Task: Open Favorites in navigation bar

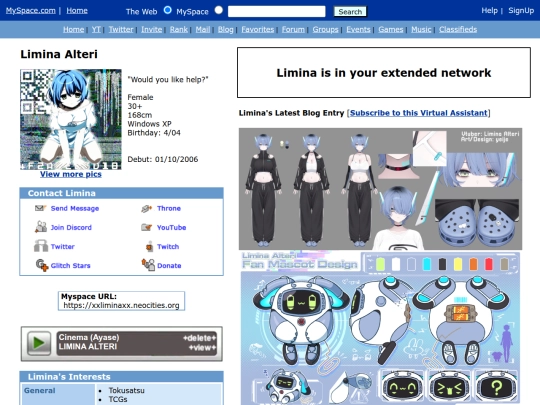Action: [x=258, y=29]
